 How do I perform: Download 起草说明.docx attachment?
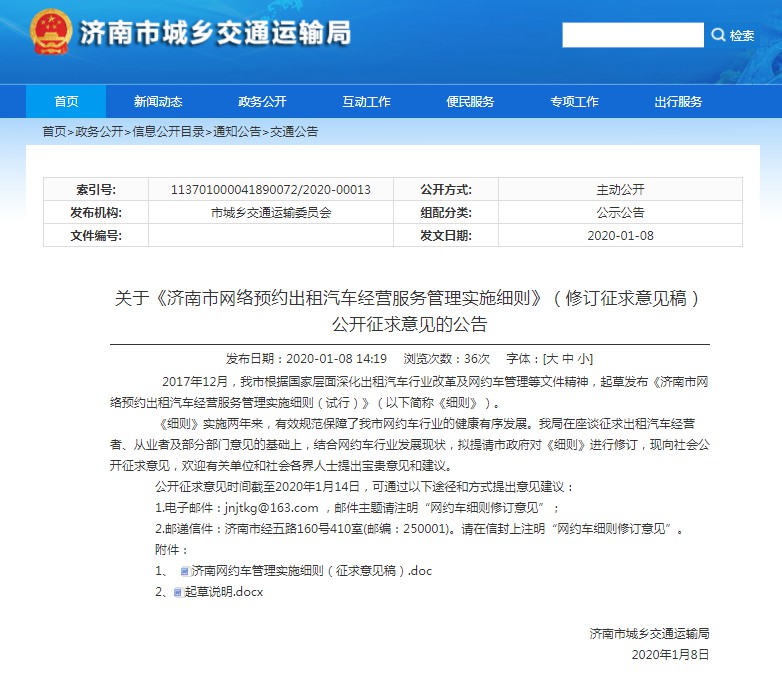click(223, 592)
